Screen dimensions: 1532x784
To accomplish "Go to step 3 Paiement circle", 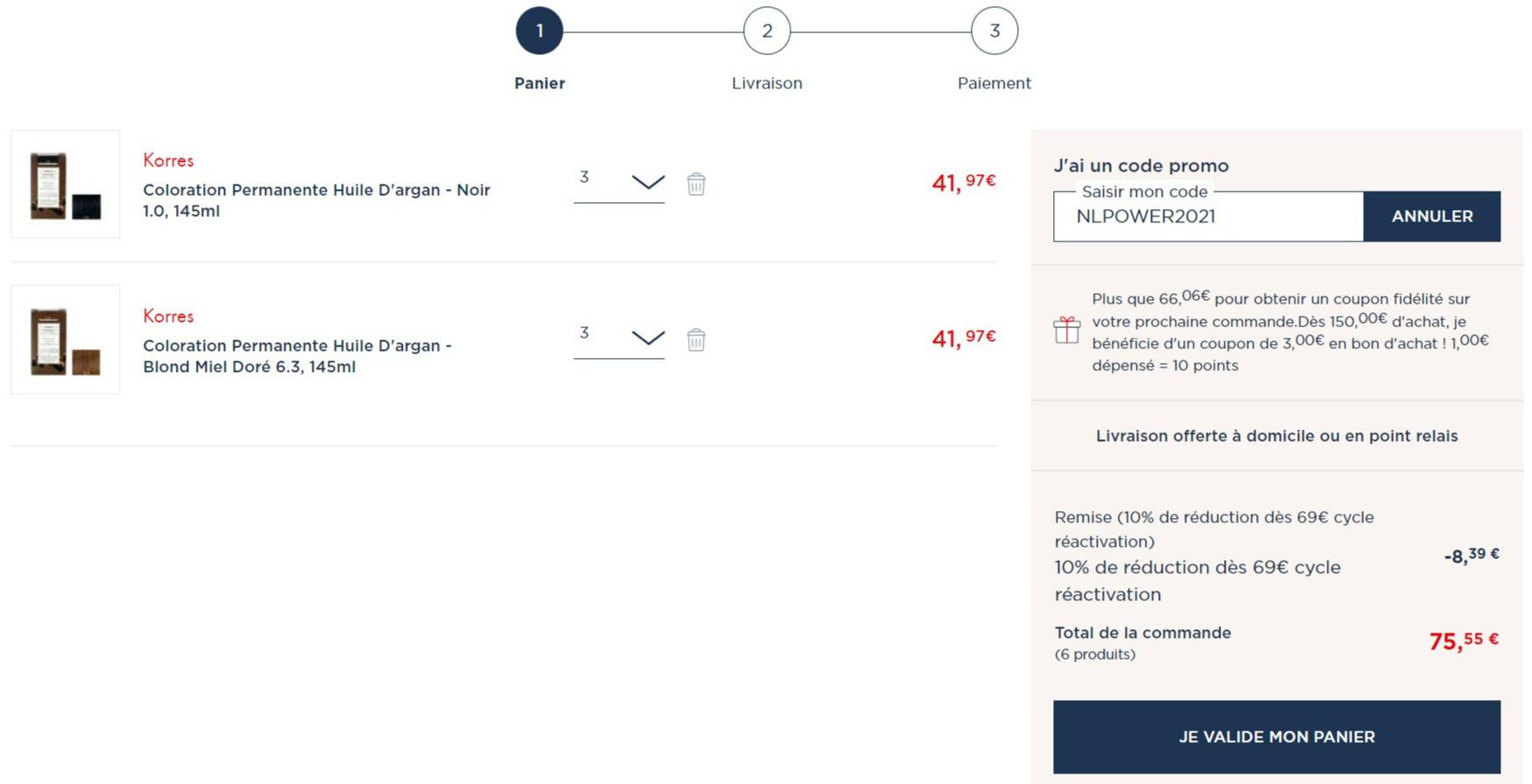I will point(994,31).
